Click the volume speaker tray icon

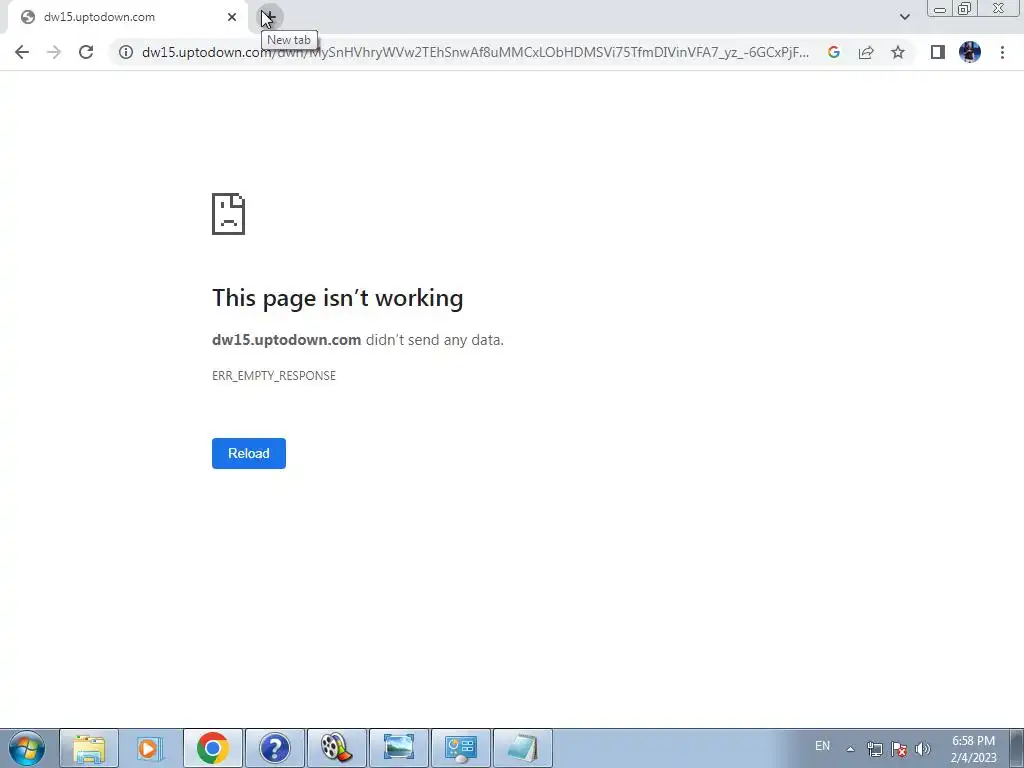coord(922,748)
